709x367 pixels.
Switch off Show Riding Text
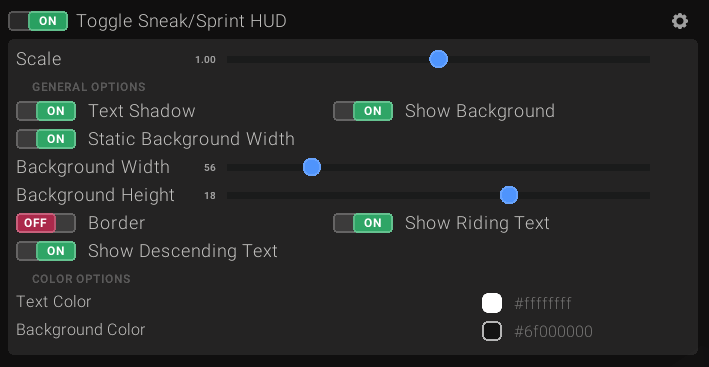[x=363, y=223]
